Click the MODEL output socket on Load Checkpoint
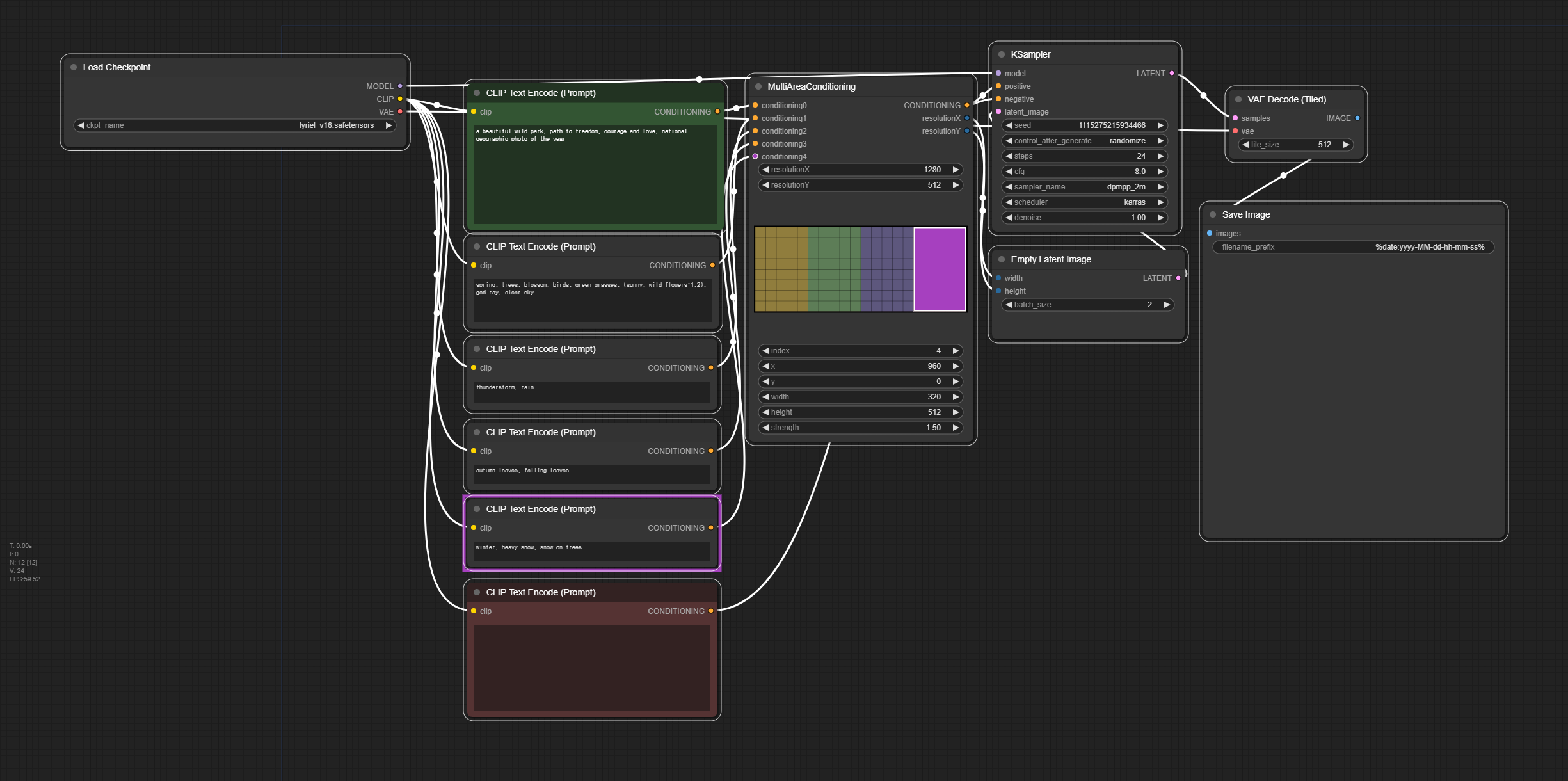This screenshot has width=1568, height=781. (400, 86)
